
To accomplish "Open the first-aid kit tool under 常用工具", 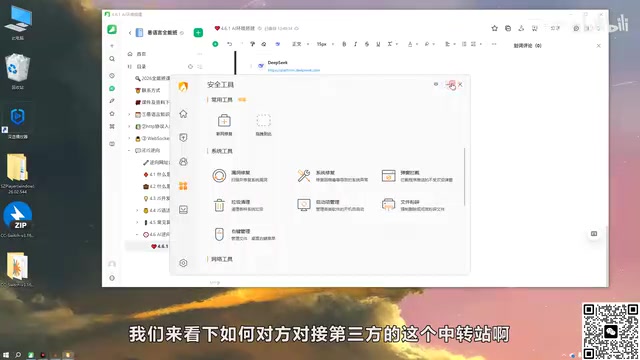I will 224,124.
